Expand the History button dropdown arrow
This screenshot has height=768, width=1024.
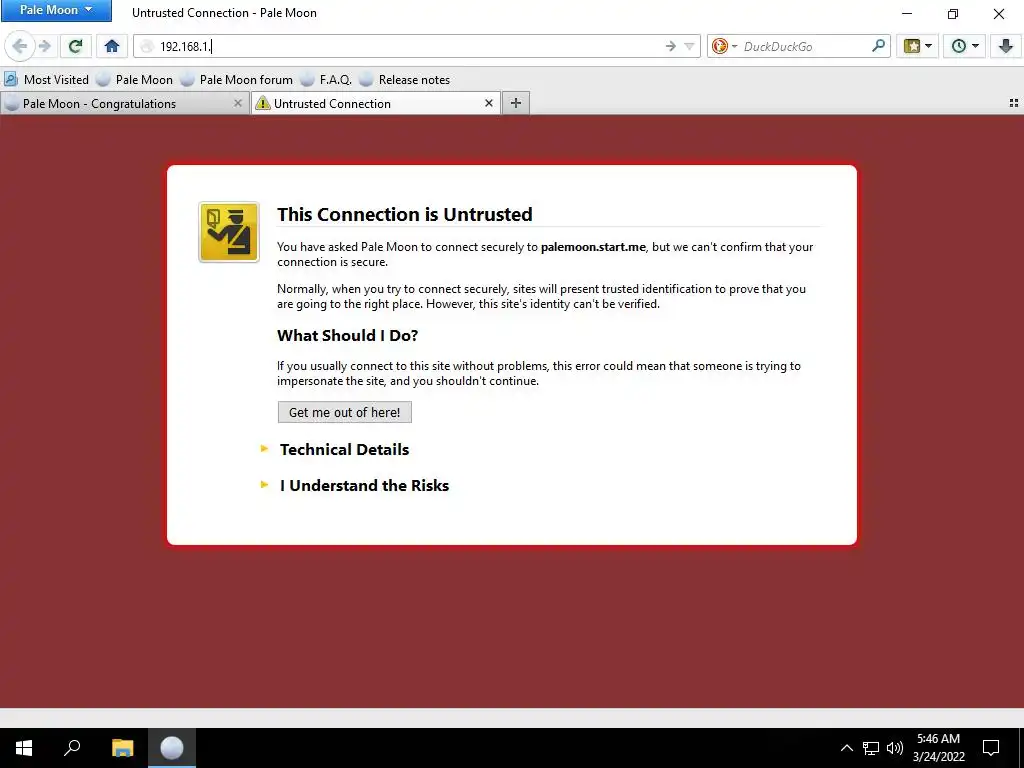click(x=976, y=46)
